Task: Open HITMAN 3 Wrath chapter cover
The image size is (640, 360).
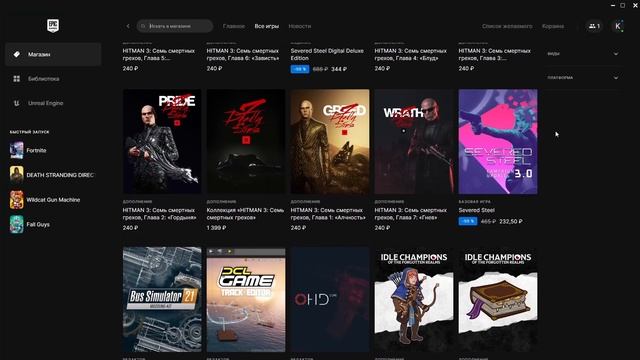Action: [414, 141]
